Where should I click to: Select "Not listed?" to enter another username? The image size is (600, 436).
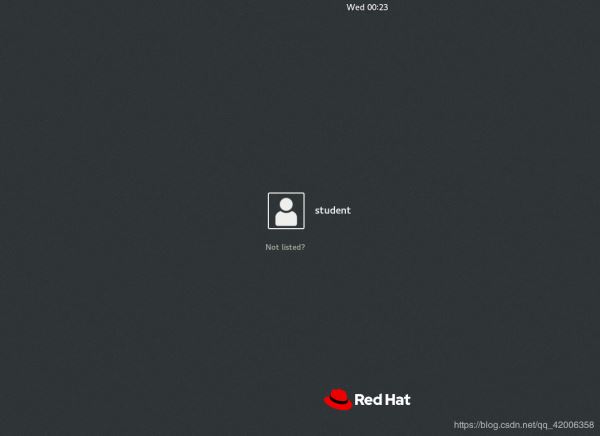285,247
